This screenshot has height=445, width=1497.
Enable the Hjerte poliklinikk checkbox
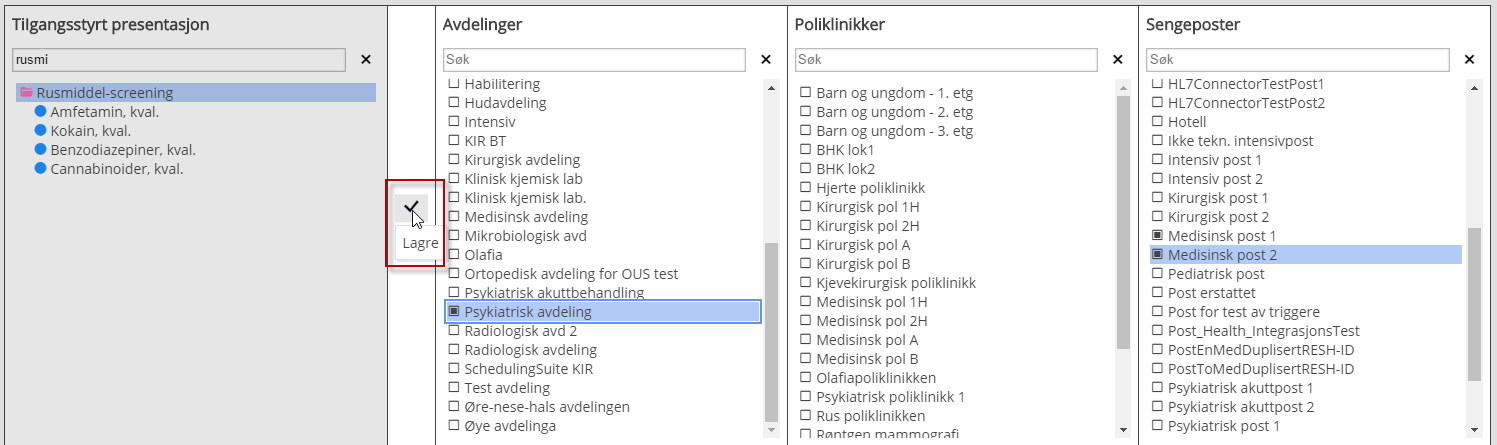click(x=806, y=188)
